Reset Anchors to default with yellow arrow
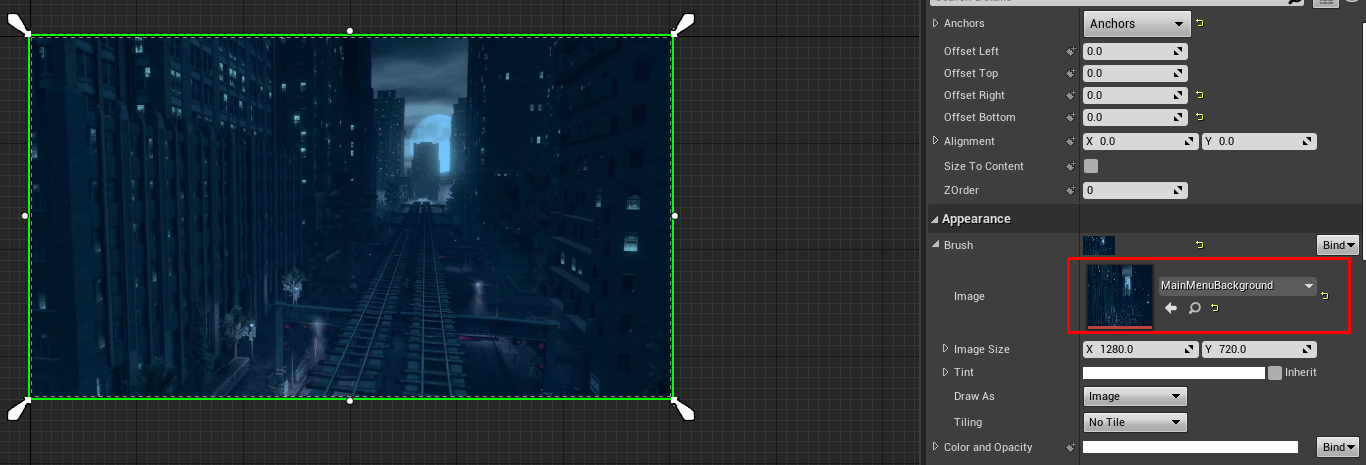This screenshot has width=1366, height=465. click(1199, 23)
